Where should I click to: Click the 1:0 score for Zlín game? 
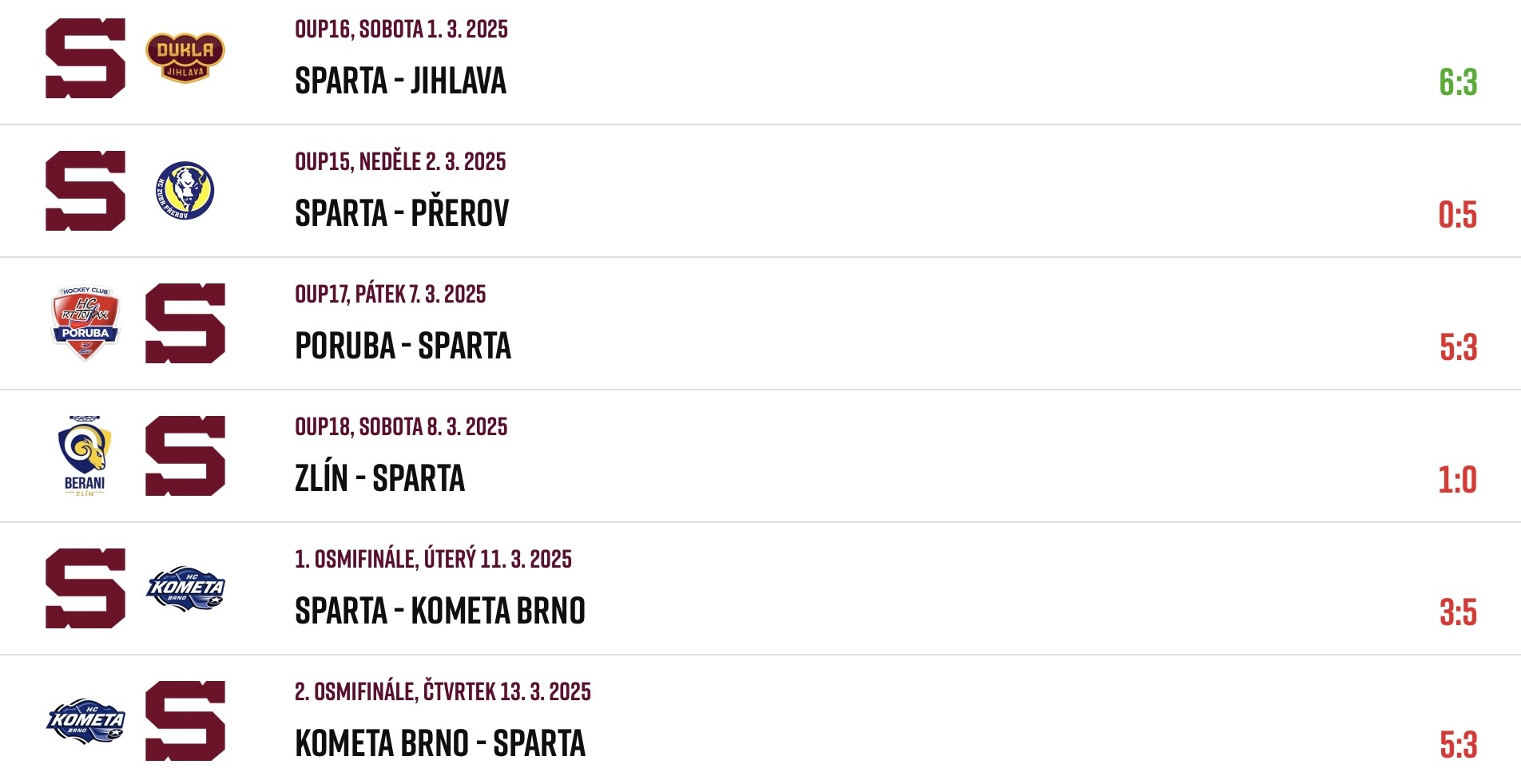click(x=1458, y=480)
